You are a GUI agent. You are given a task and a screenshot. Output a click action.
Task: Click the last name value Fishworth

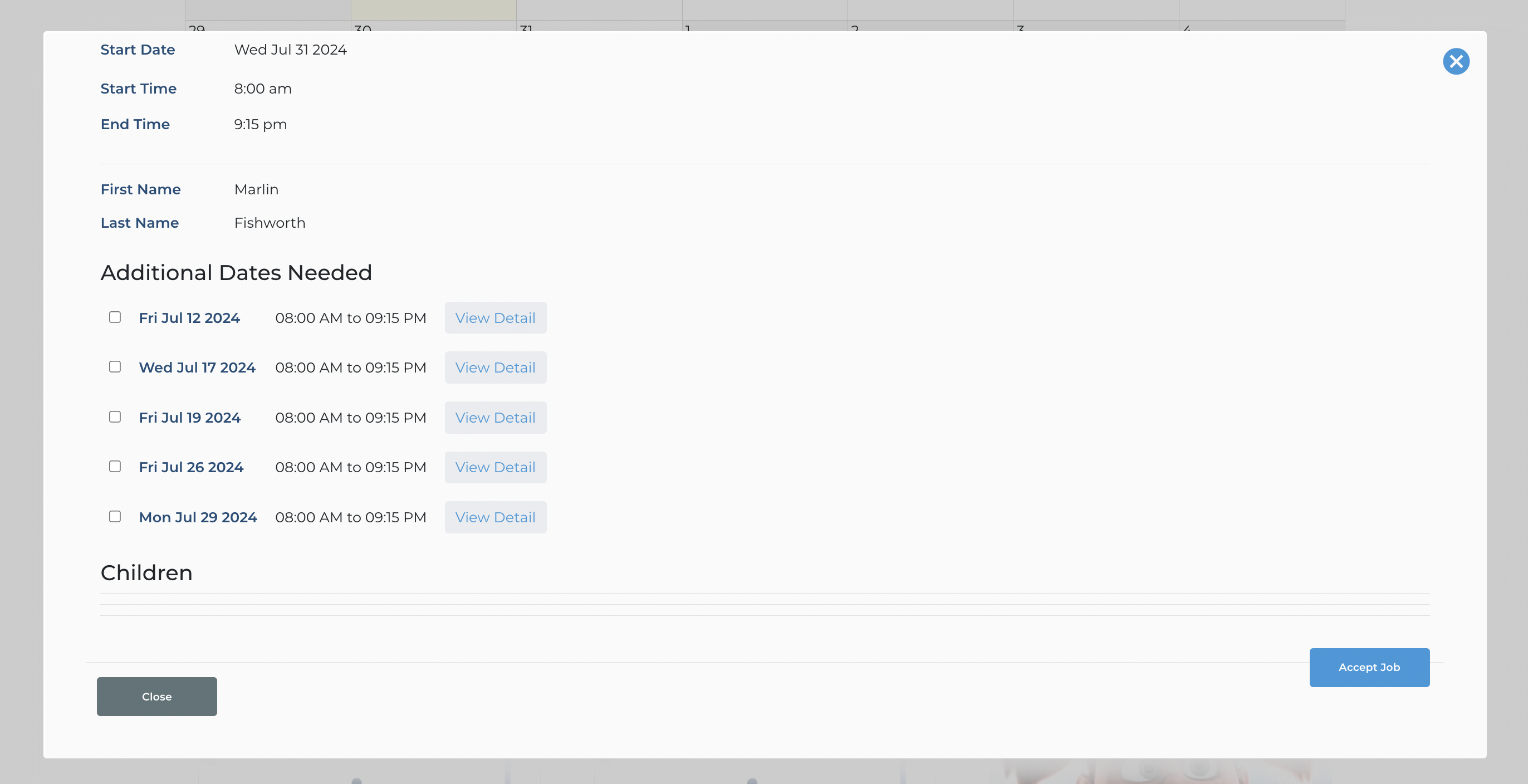pyautogui.click(x=270, y=223)
